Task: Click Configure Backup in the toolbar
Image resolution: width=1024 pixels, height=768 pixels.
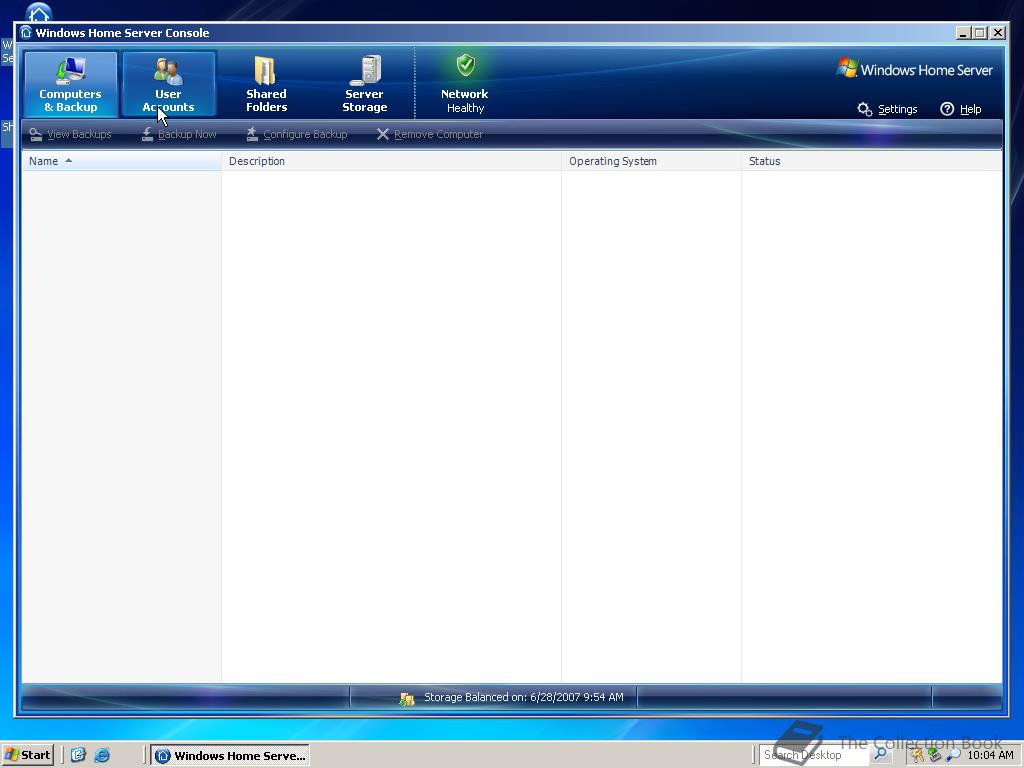Action: pyautogui.click(x=296, y=134)
